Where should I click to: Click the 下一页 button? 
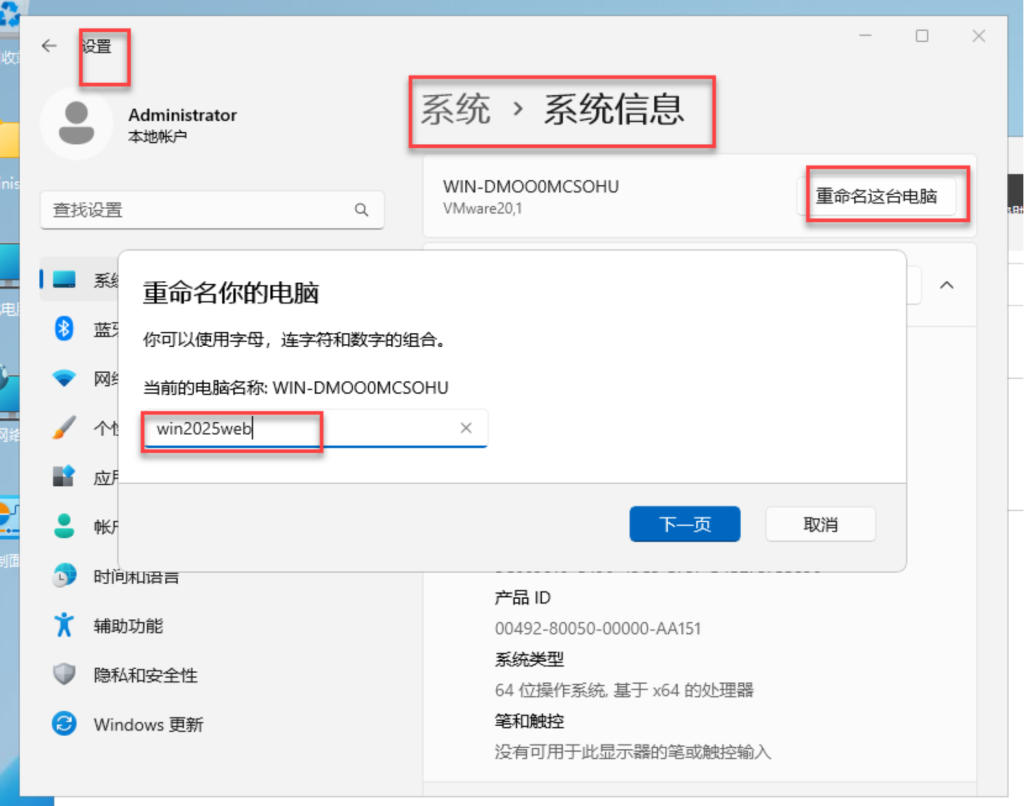[x=684, y=525]
